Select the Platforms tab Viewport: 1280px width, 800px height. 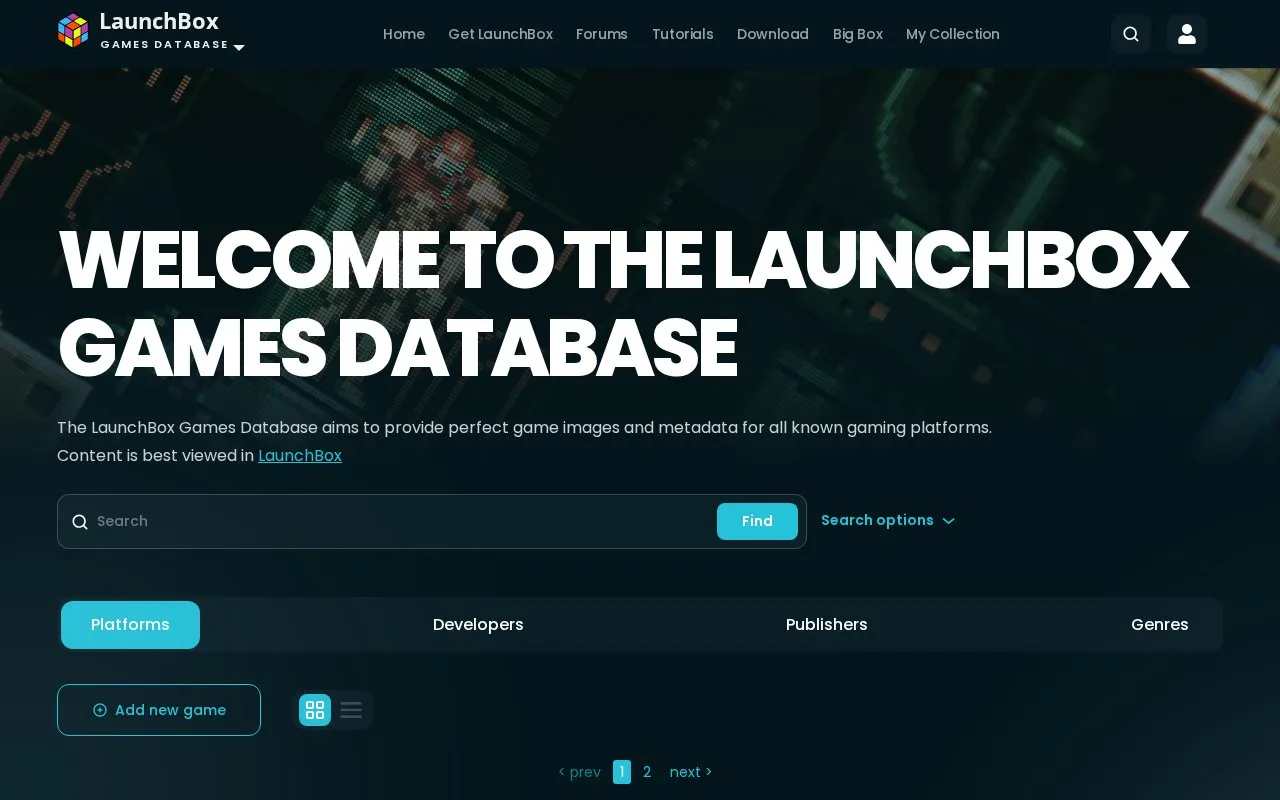click(130, 625)
